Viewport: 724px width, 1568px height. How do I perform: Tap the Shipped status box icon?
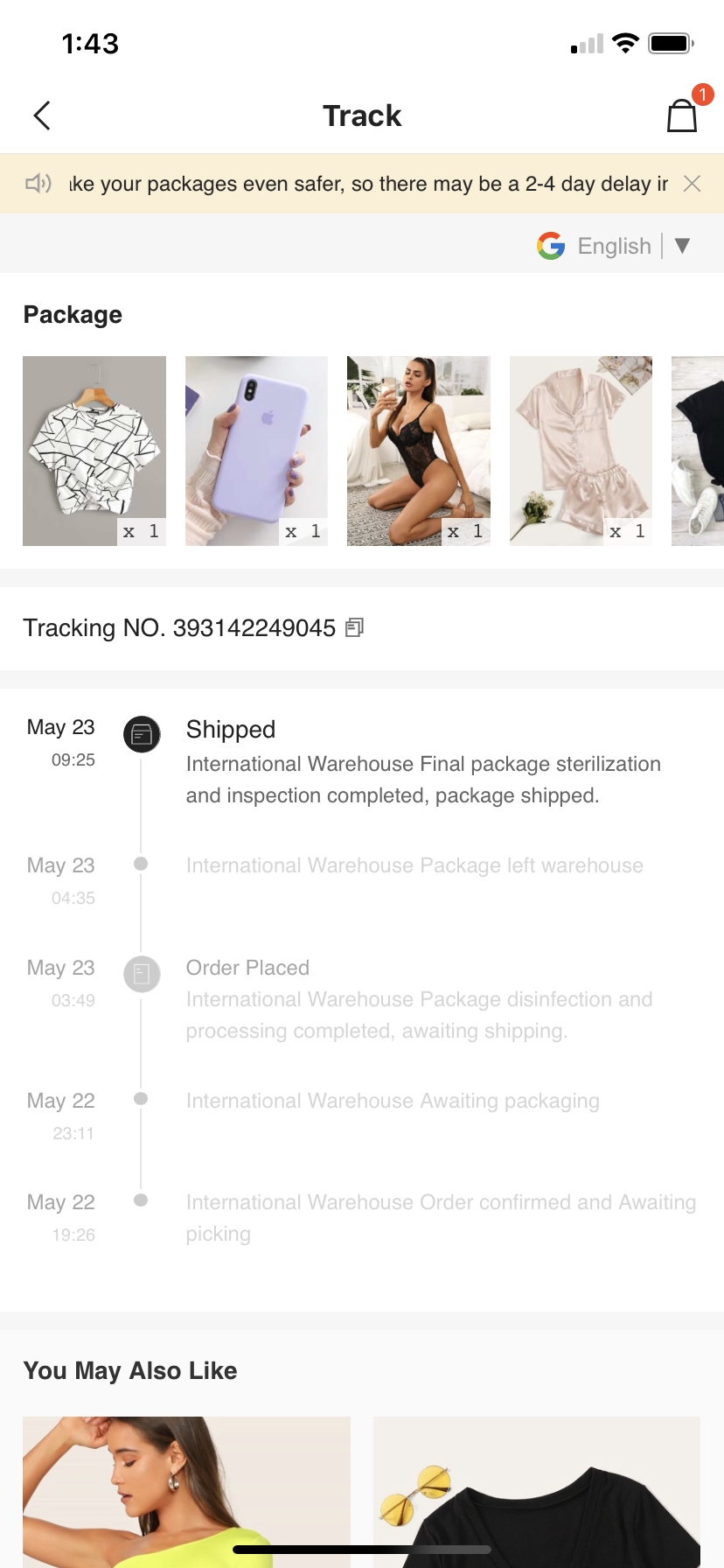point(142,735)
